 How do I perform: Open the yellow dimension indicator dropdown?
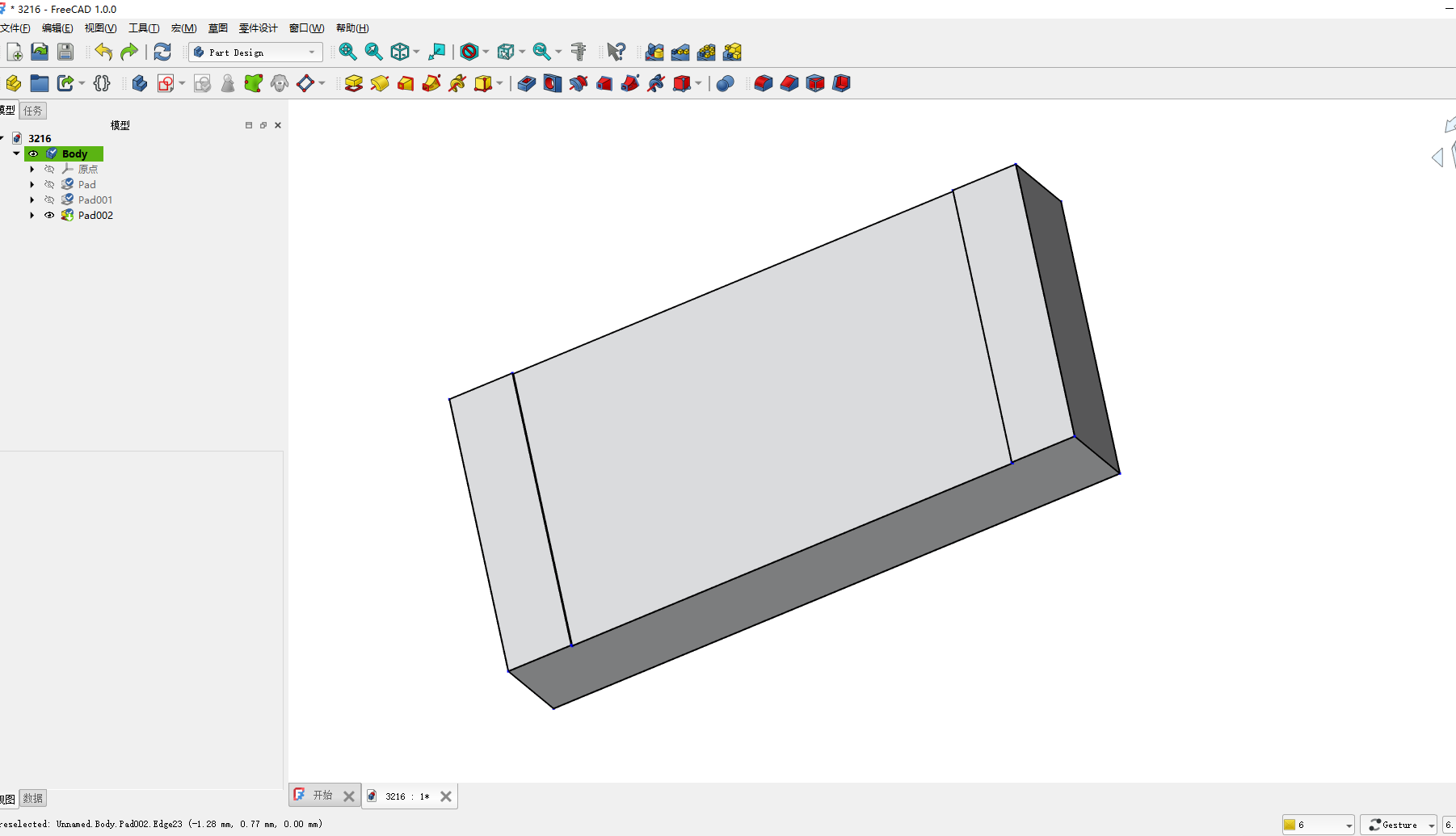[x=1319, y=825]
